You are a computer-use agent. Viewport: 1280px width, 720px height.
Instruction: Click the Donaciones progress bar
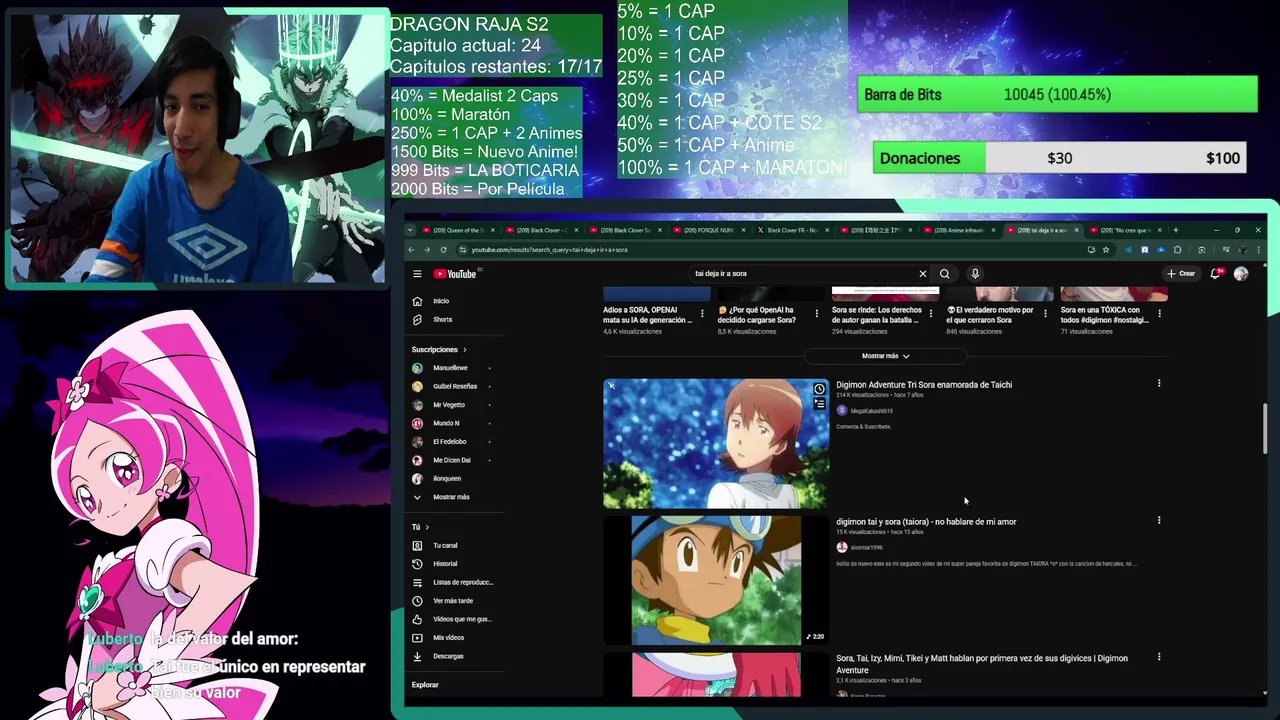(1060, 158)
